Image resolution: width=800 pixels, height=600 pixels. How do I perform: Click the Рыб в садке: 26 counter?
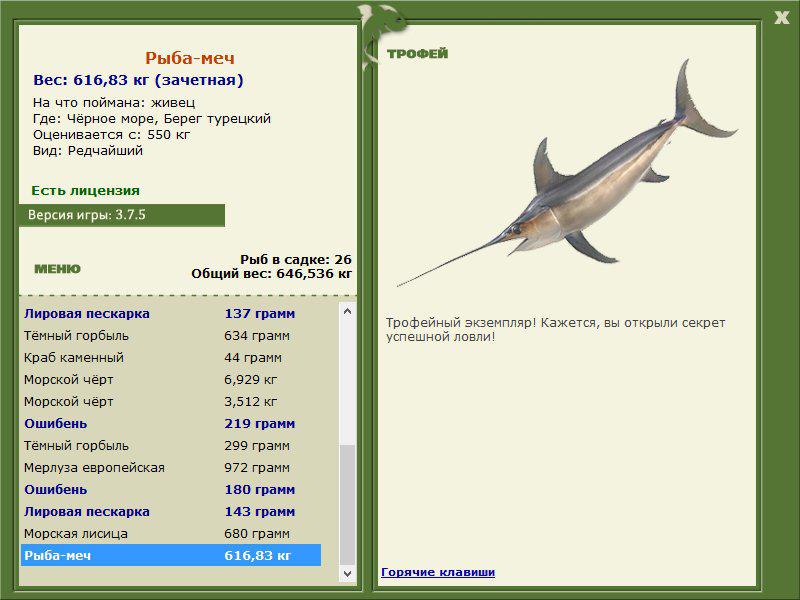(x=296, y=259)
